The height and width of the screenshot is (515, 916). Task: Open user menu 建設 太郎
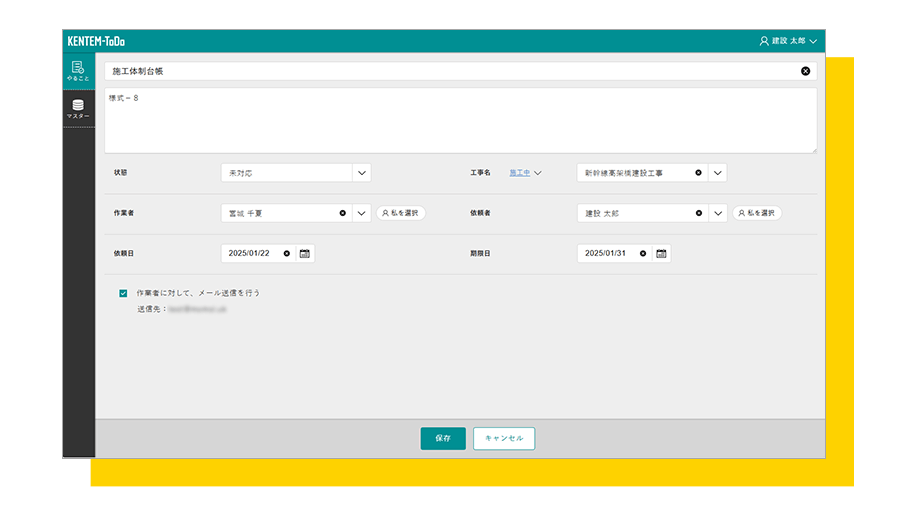point(788,41)
